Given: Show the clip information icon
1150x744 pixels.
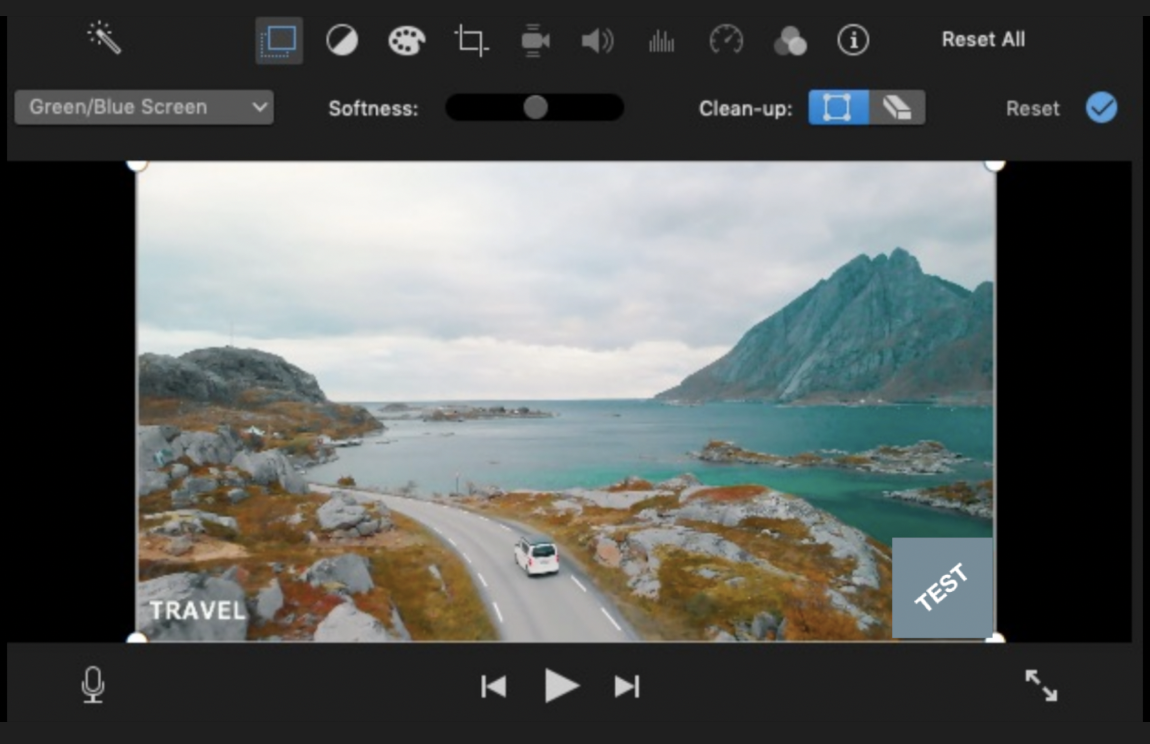Looking at the screenshot, I should (x=853, y=40).
